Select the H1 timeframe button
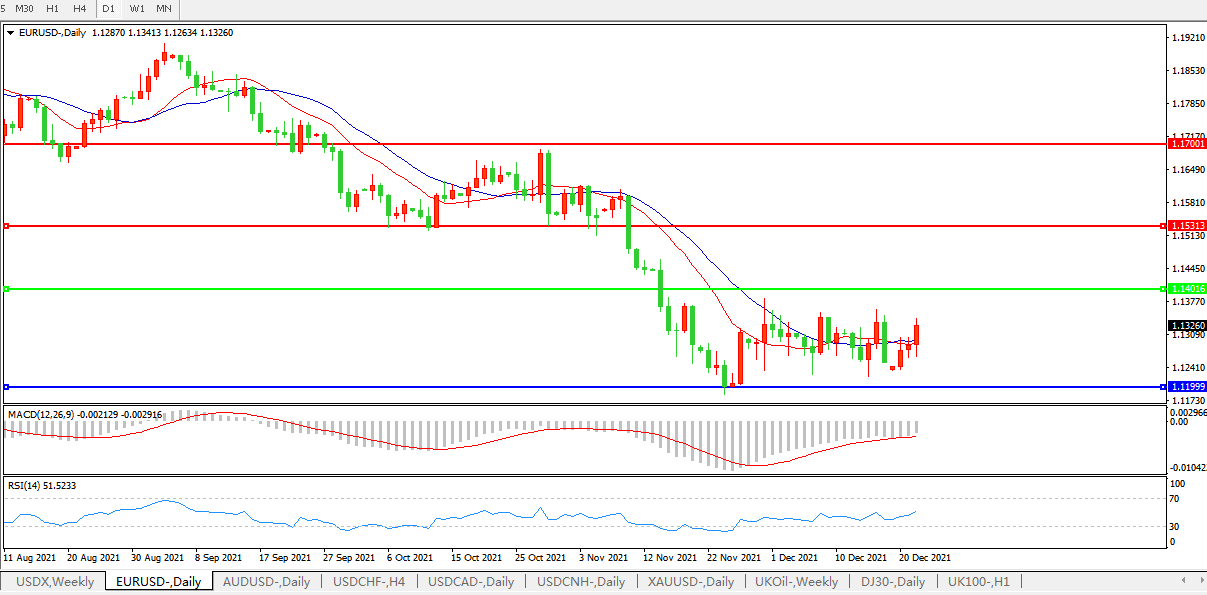This screenshot has width=1207, height=595. coord(53,8)
